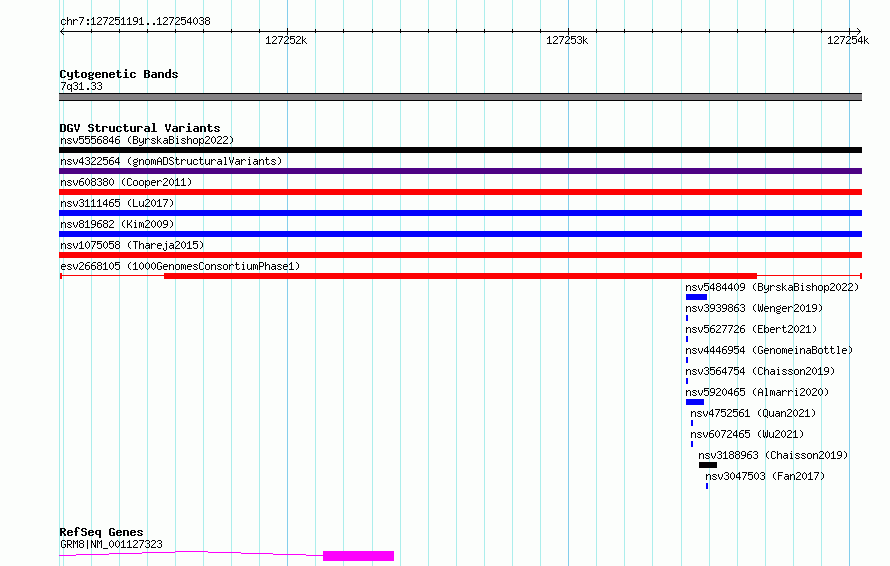The height and width of the screenshot is (566, 890).
Task: Click nsv5556846 (ByrskaBishop2022) label
Action: 147,140
